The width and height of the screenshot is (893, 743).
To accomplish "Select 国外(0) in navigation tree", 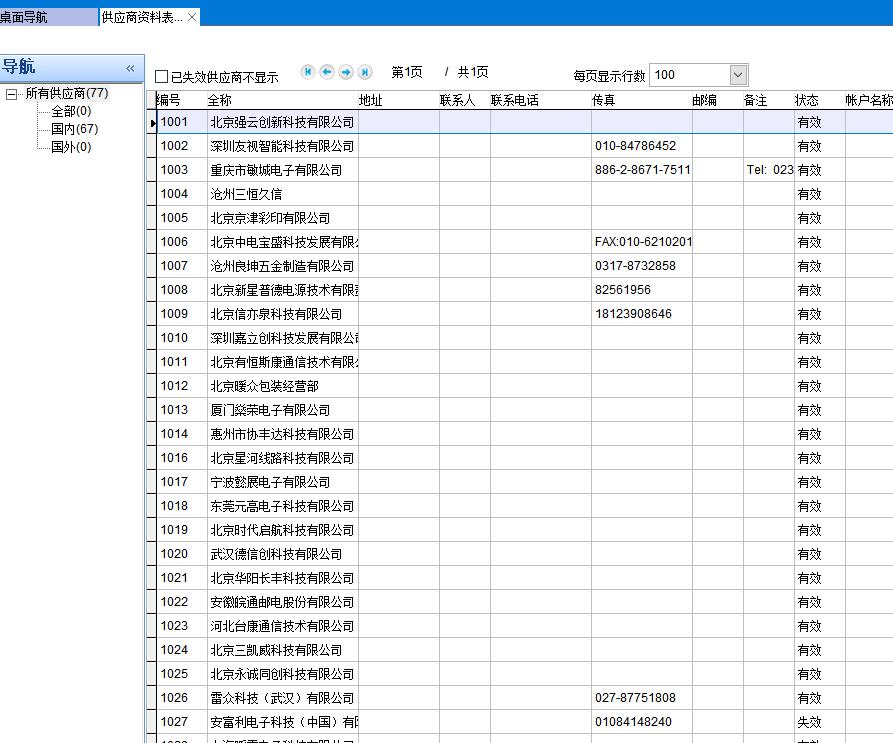I will tap(70, 147).
